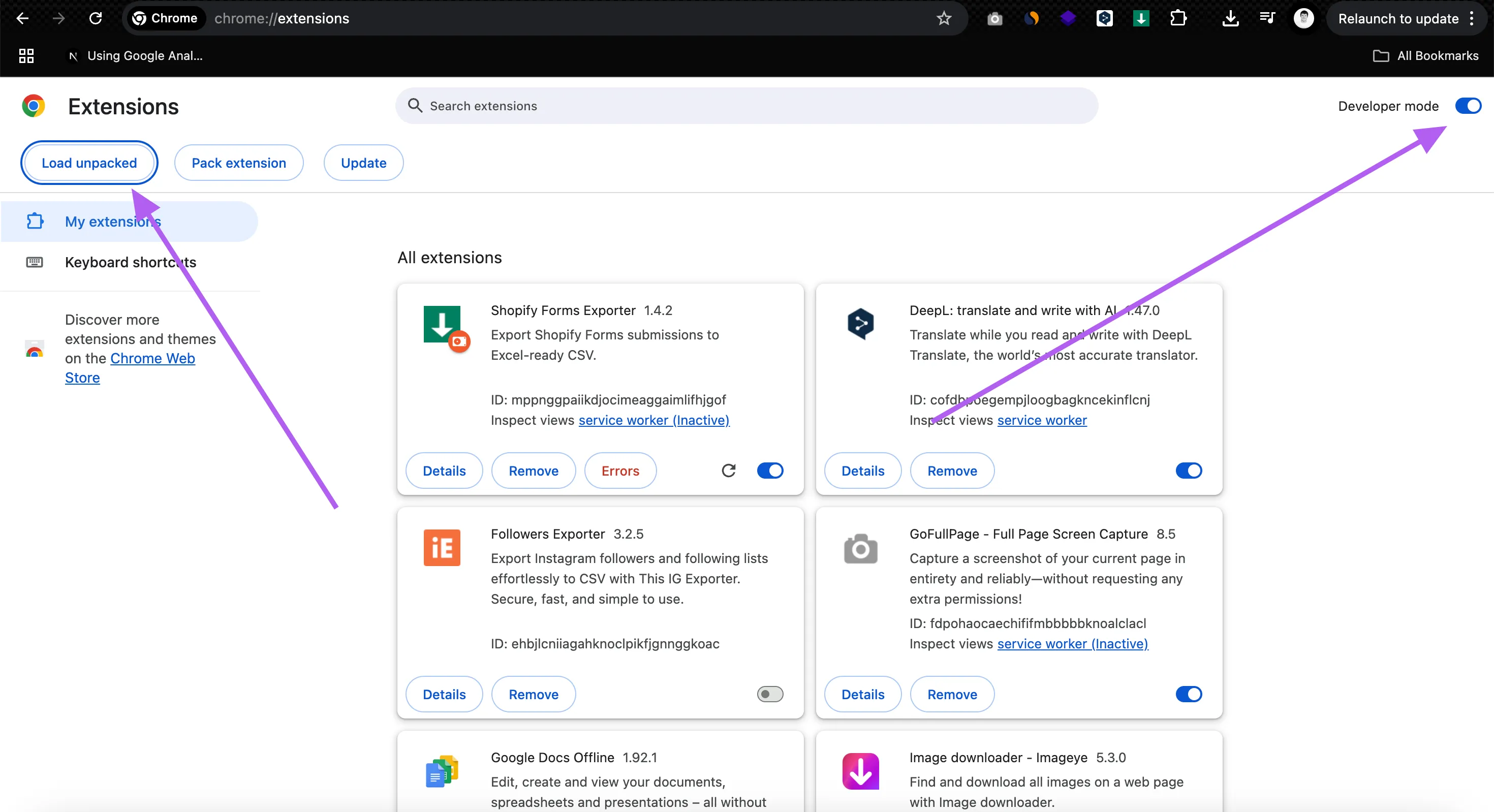Show Chrome downloads from the toolbar tray icon
Image resolution: width=1494 pixels, height=812 pixels.
(1230, 19)
